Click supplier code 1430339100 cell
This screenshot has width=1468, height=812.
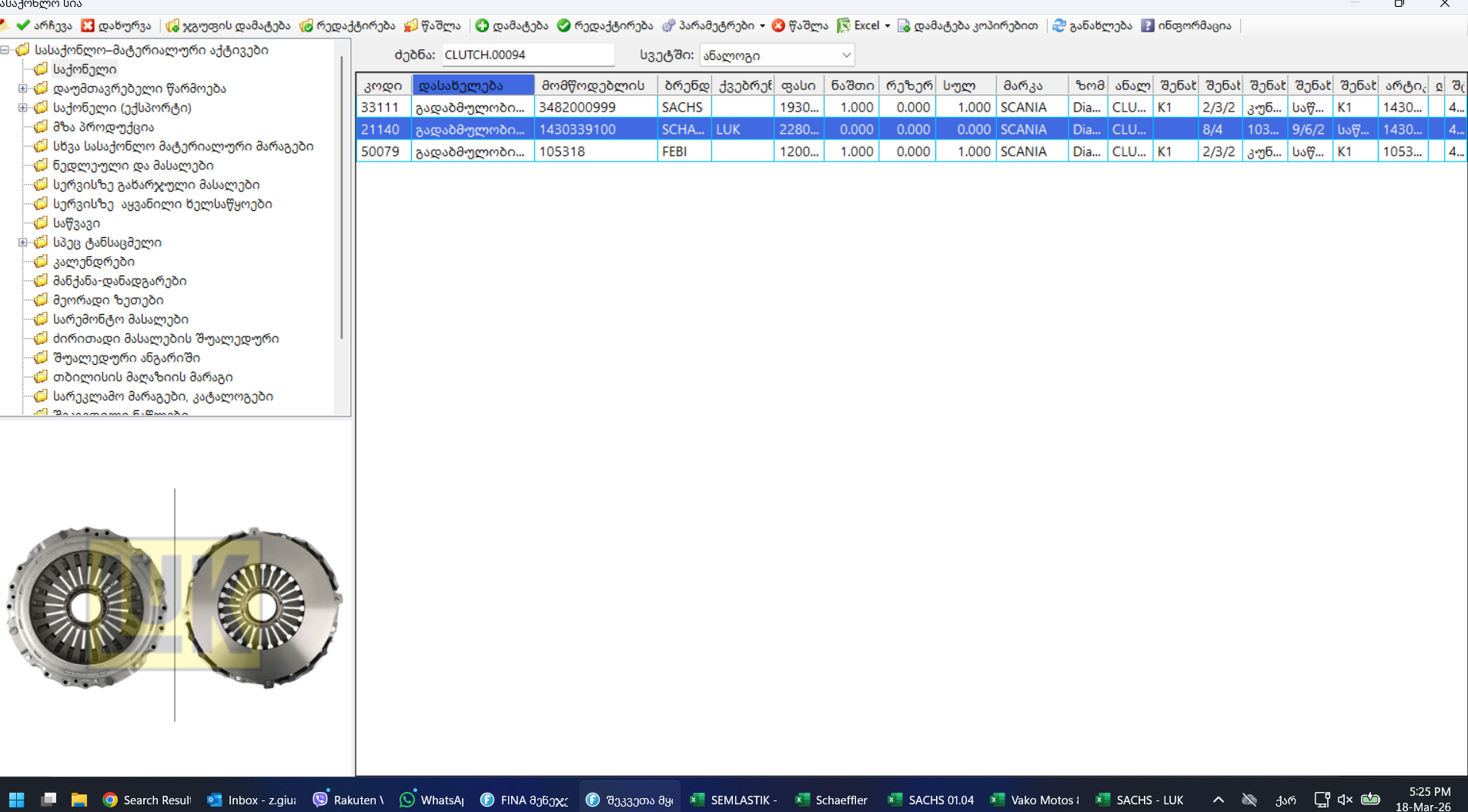(x=595, y=129)
